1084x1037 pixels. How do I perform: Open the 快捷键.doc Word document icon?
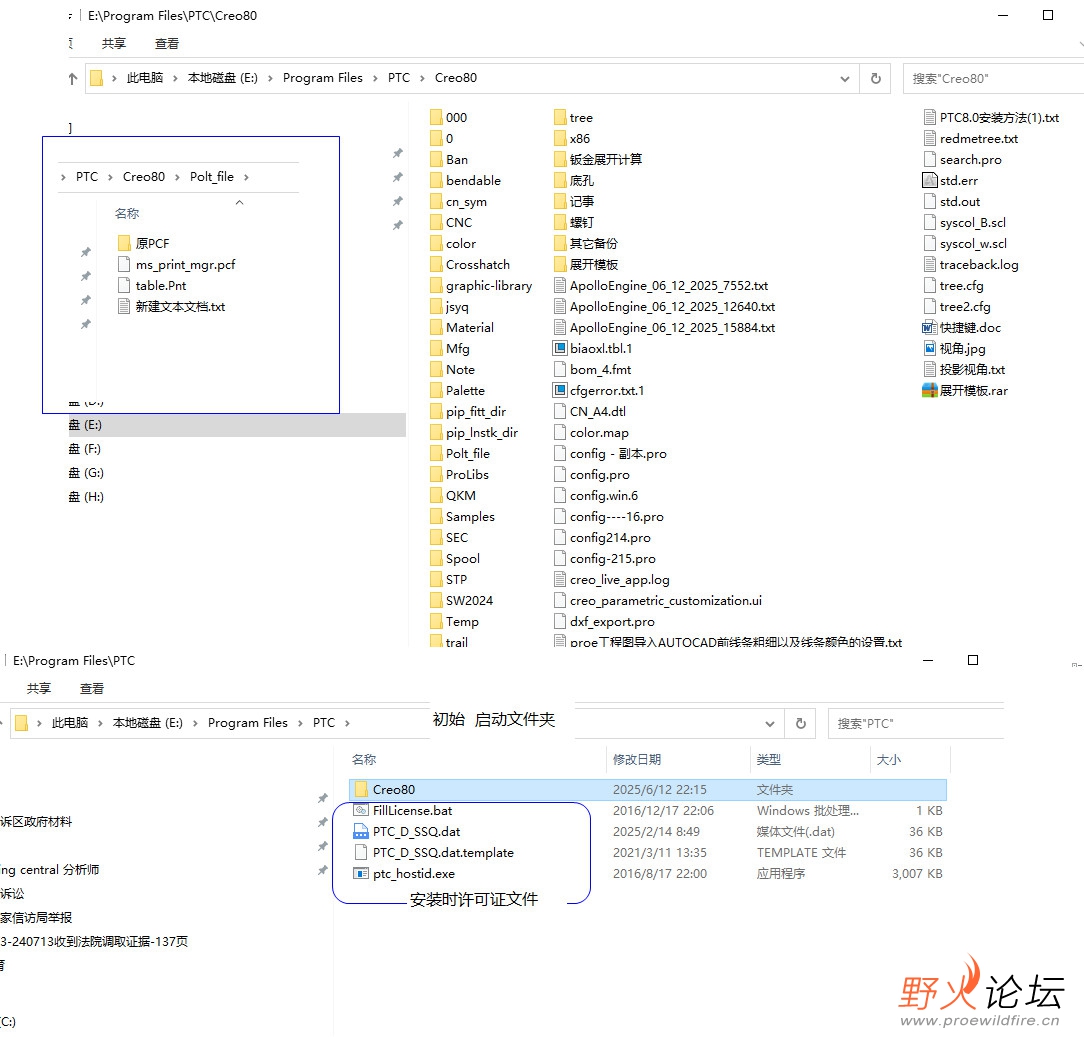[x=930, y=328]
